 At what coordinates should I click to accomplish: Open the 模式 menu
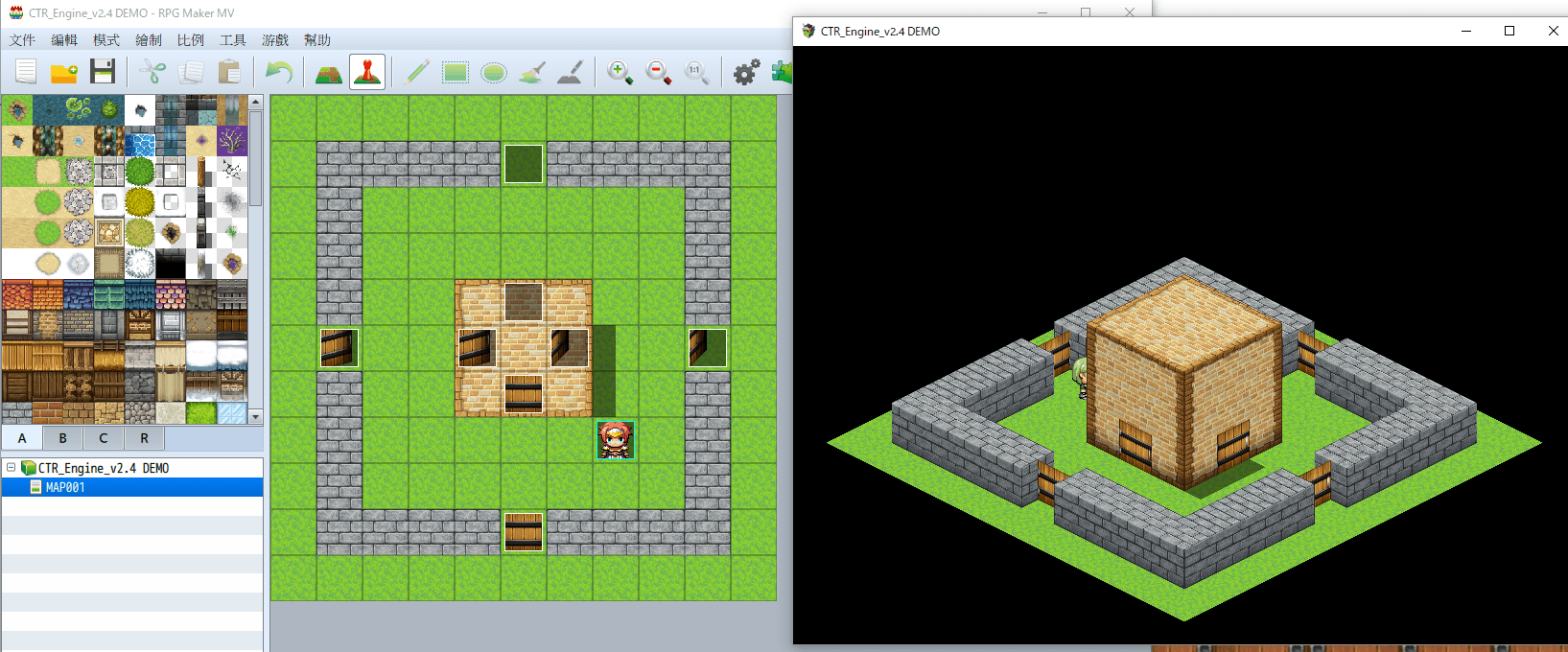tap(106, 40)
